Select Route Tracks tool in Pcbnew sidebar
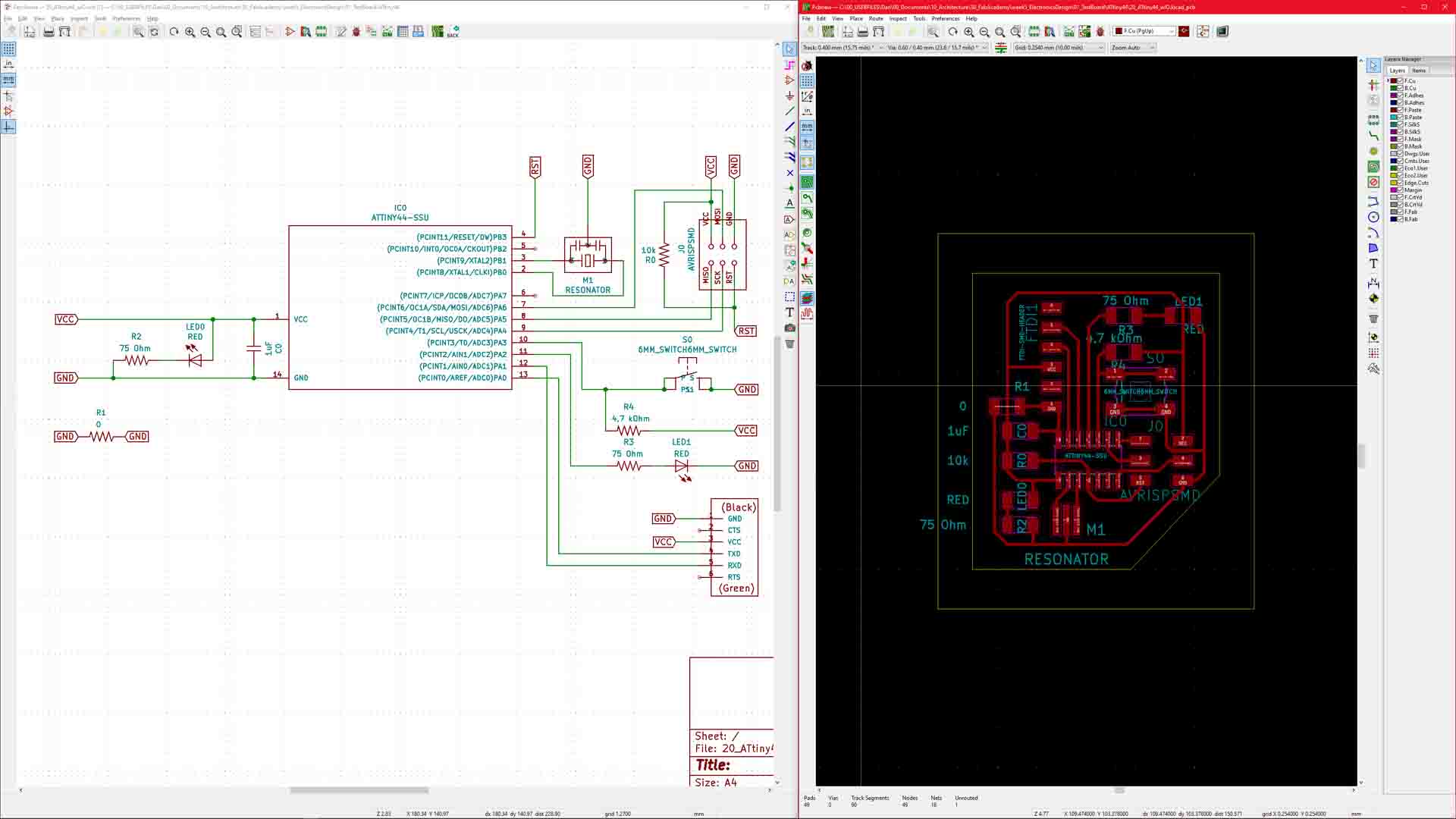 coord(1373,136)
